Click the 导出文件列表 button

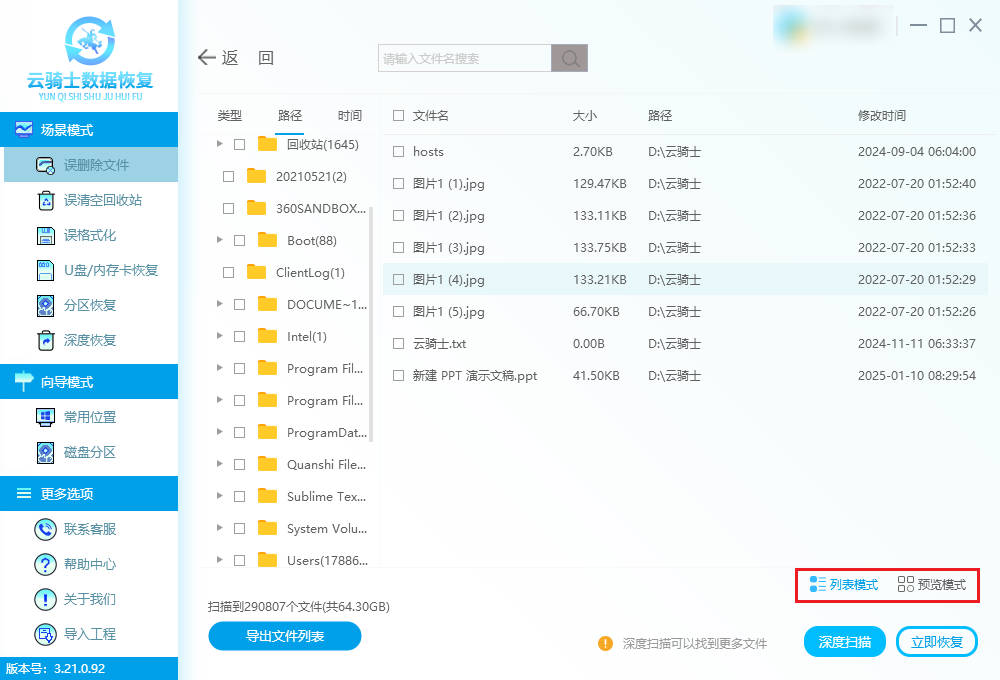pos(285,636)
